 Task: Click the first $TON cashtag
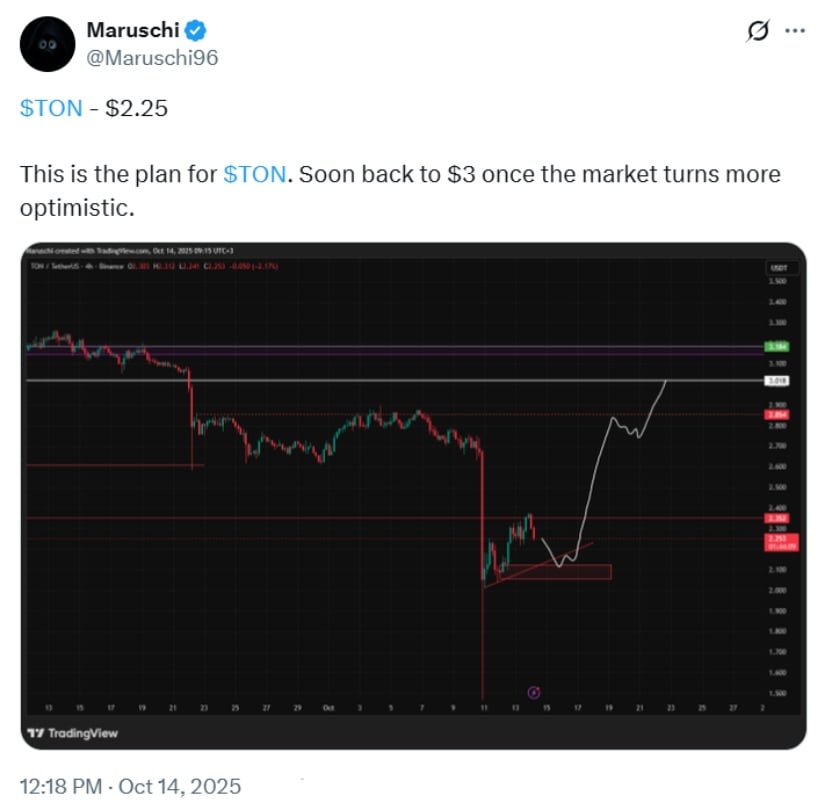click(x=51, y=108)
